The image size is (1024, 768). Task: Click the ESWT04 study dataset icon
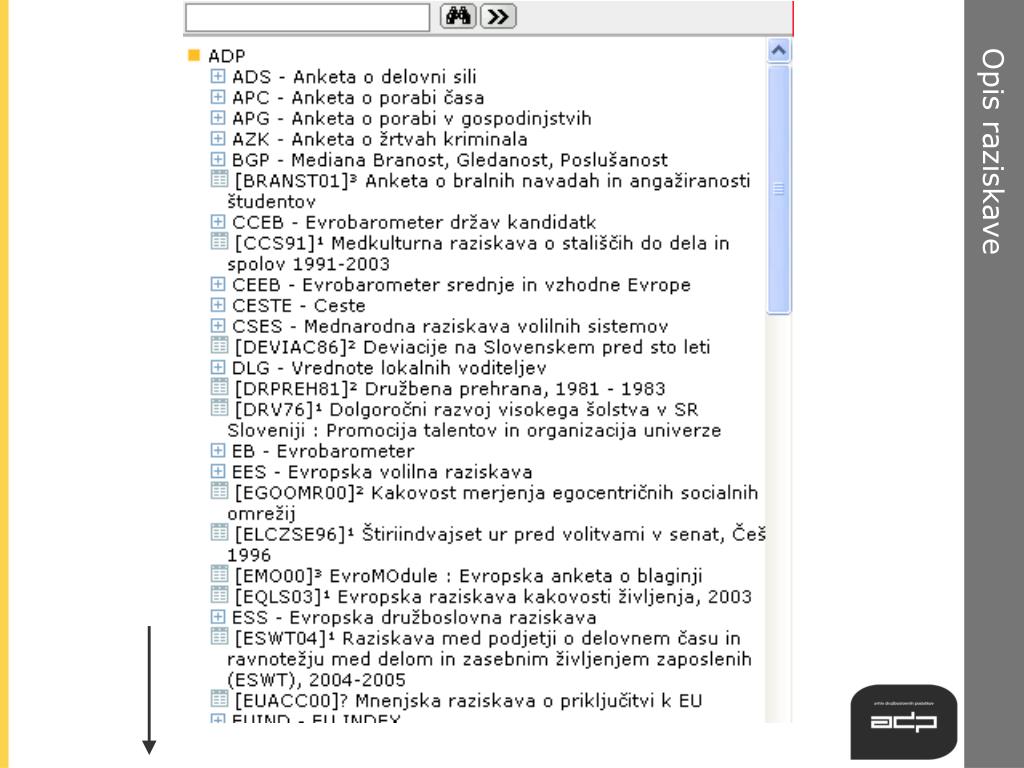pos(219,636)
